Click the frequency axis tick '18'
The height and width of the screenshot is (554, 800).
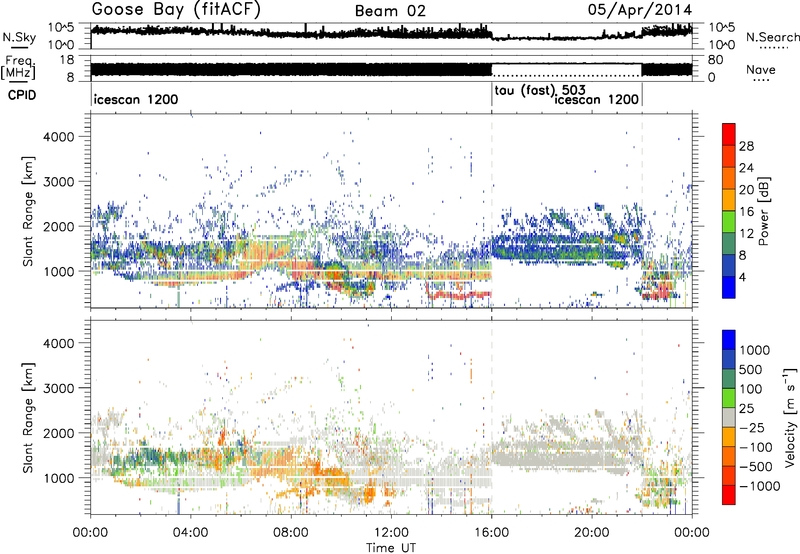[67, 60]
